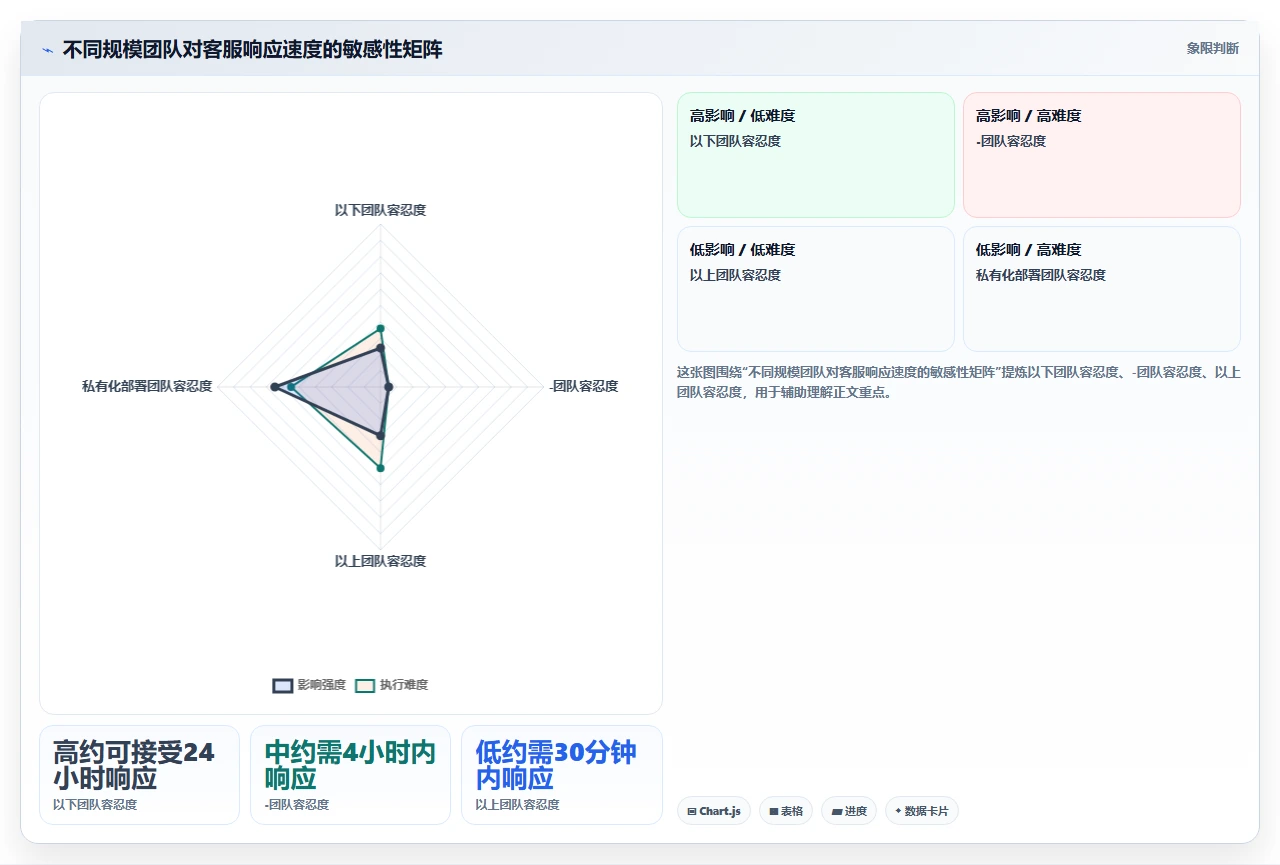Screen dimensions: 1280x865
Task: Click the 高约可接受24小时响应 stat card
Action: 139,775
